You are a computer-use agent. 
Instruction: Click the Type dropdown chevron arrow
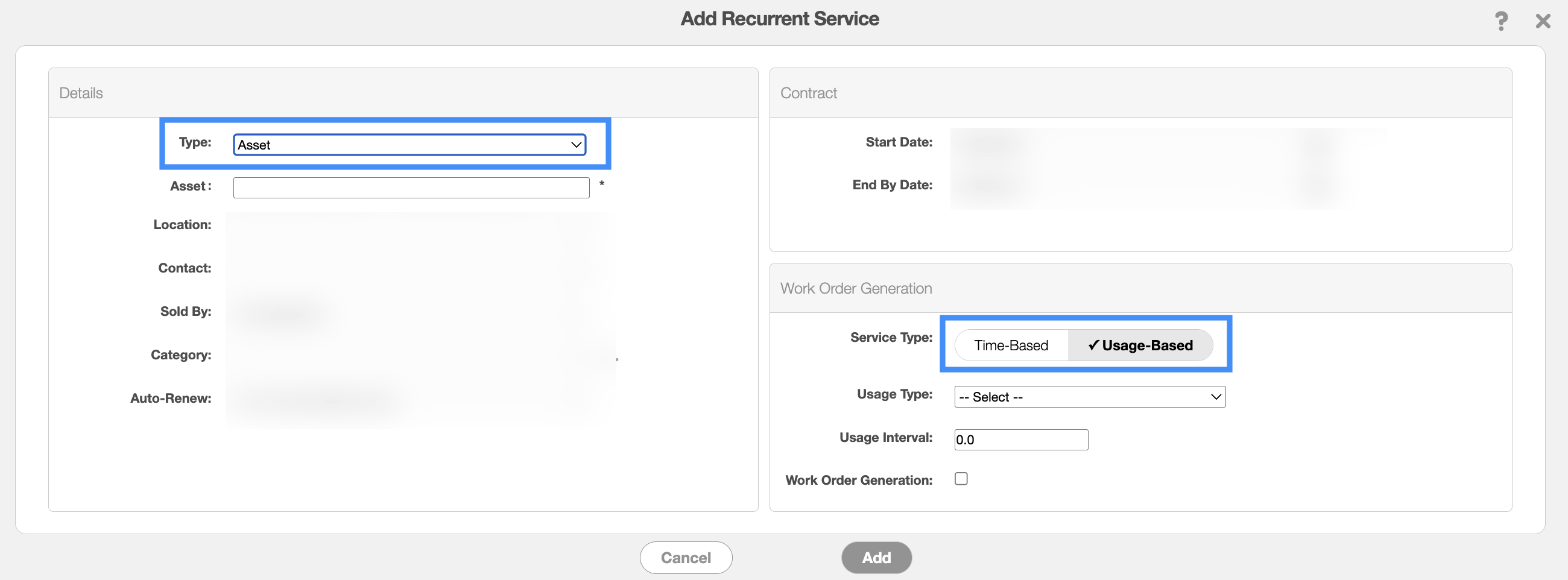575,145
